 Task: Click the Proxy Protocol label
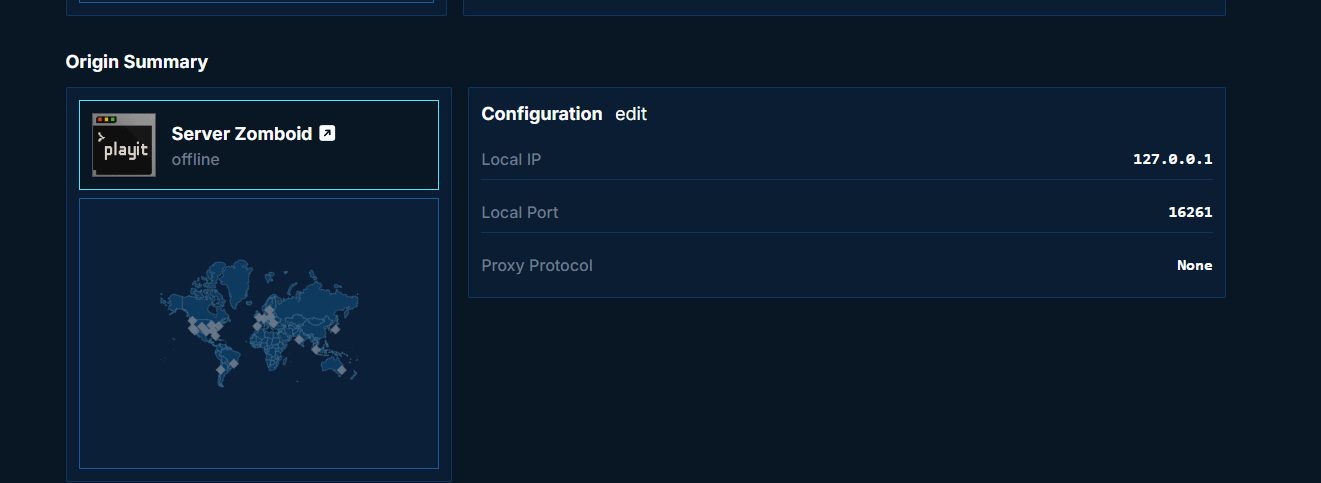pos(537,265)
